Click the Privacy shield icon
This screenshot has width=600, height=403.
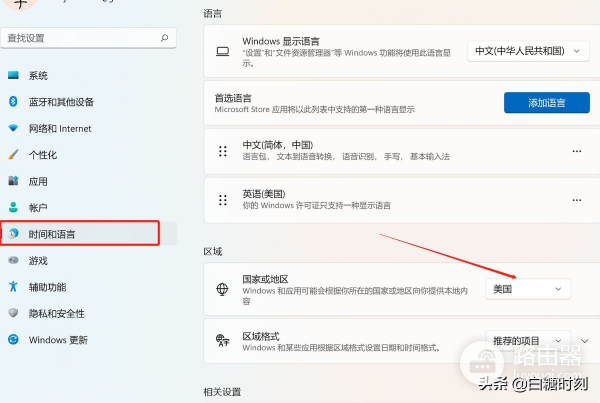coord(13,313)
